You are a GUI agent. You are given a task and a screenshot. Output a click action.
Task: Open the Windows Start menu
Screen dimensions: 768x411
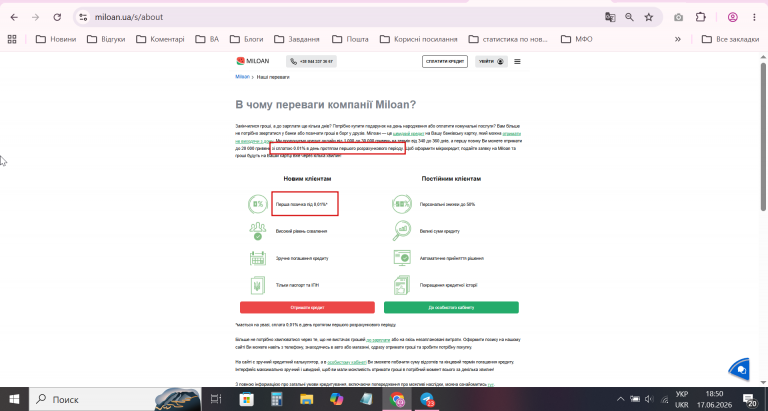[x=14, y=399]
